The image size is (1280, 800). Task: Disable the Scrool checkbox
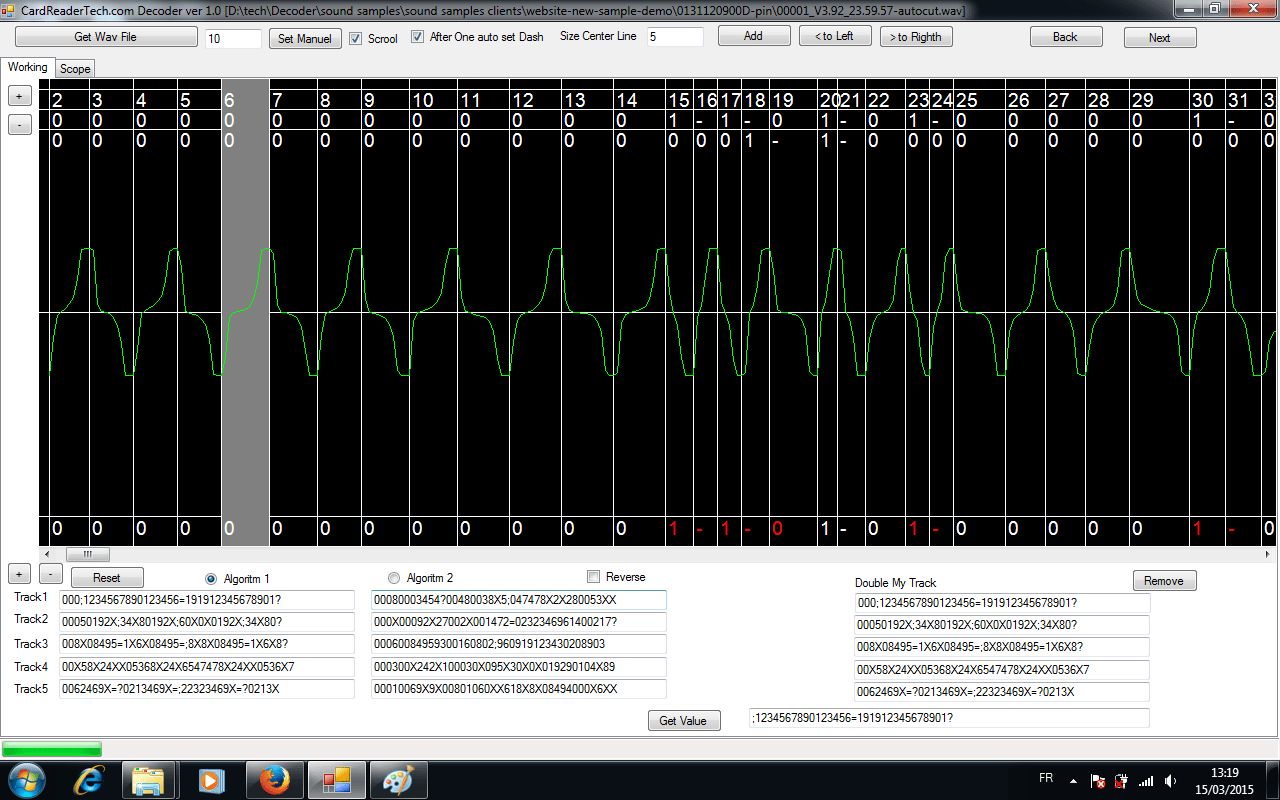357,37
